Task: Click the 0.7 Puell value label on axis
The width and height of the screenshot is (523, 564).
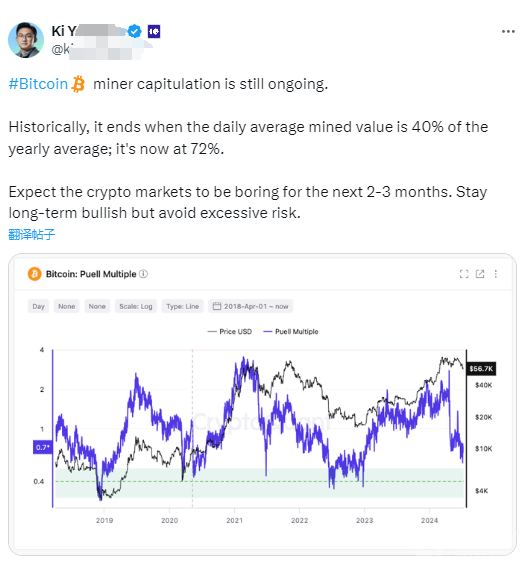Action: [x=43, y=447]
